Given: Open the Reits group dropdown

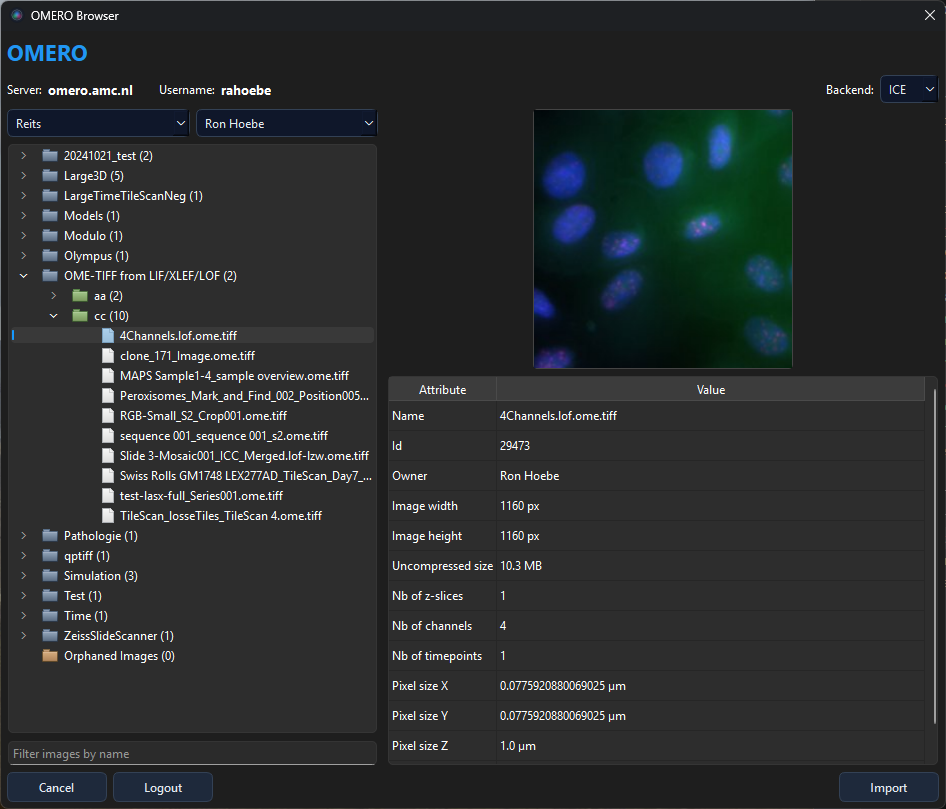Looking at the screenshot, I should (x=98, y=123).
